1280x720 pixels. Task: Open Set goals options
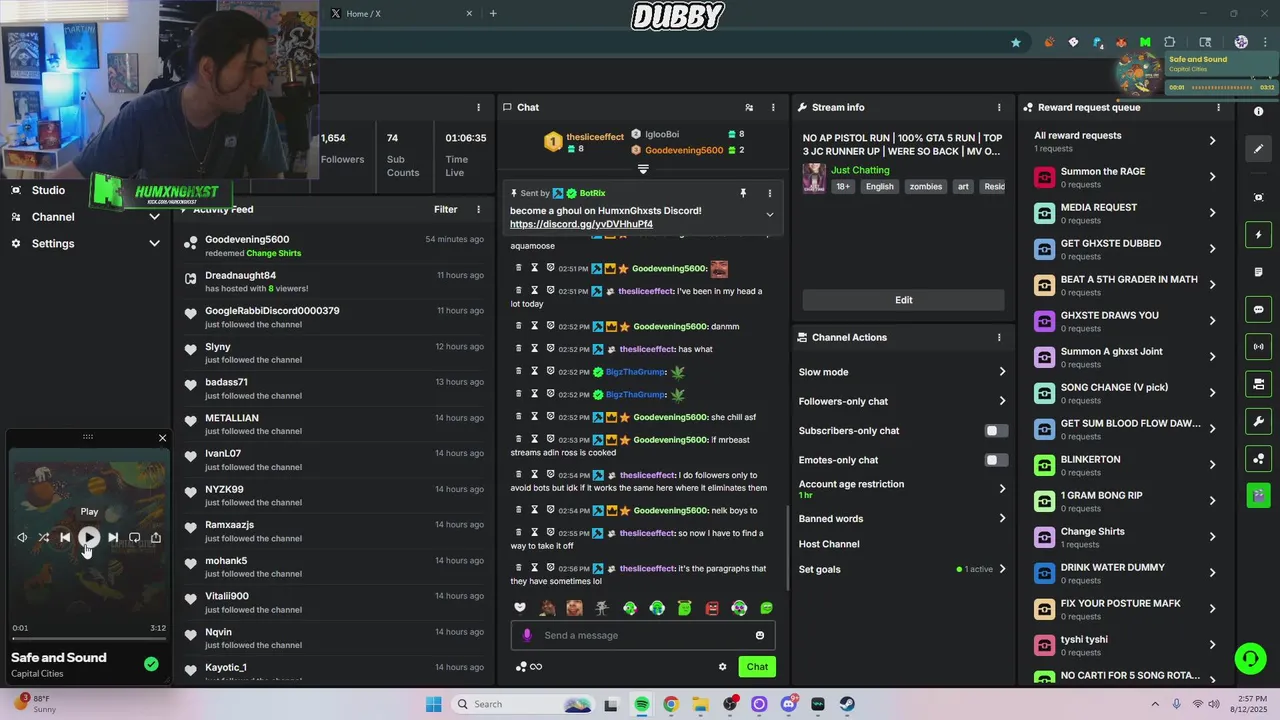pyautogui.click(x=903, y=569)
